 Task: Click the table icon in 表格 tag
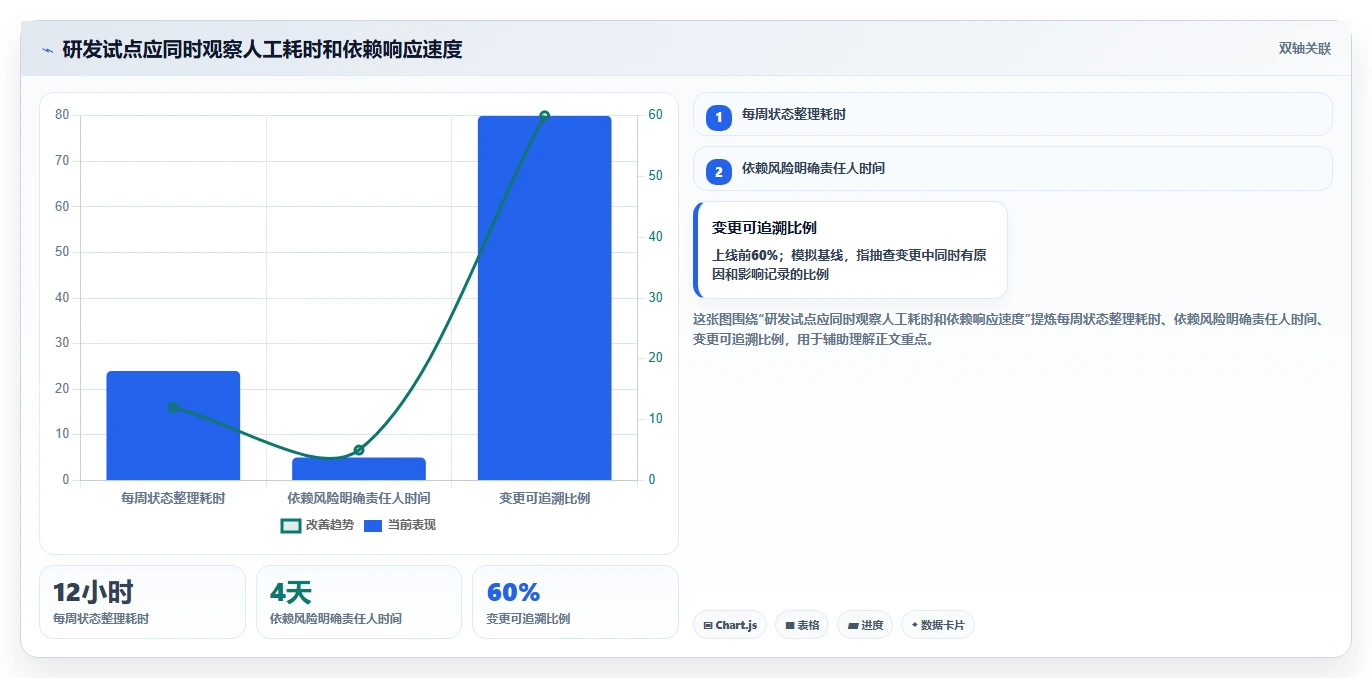(x=790, y=625)
